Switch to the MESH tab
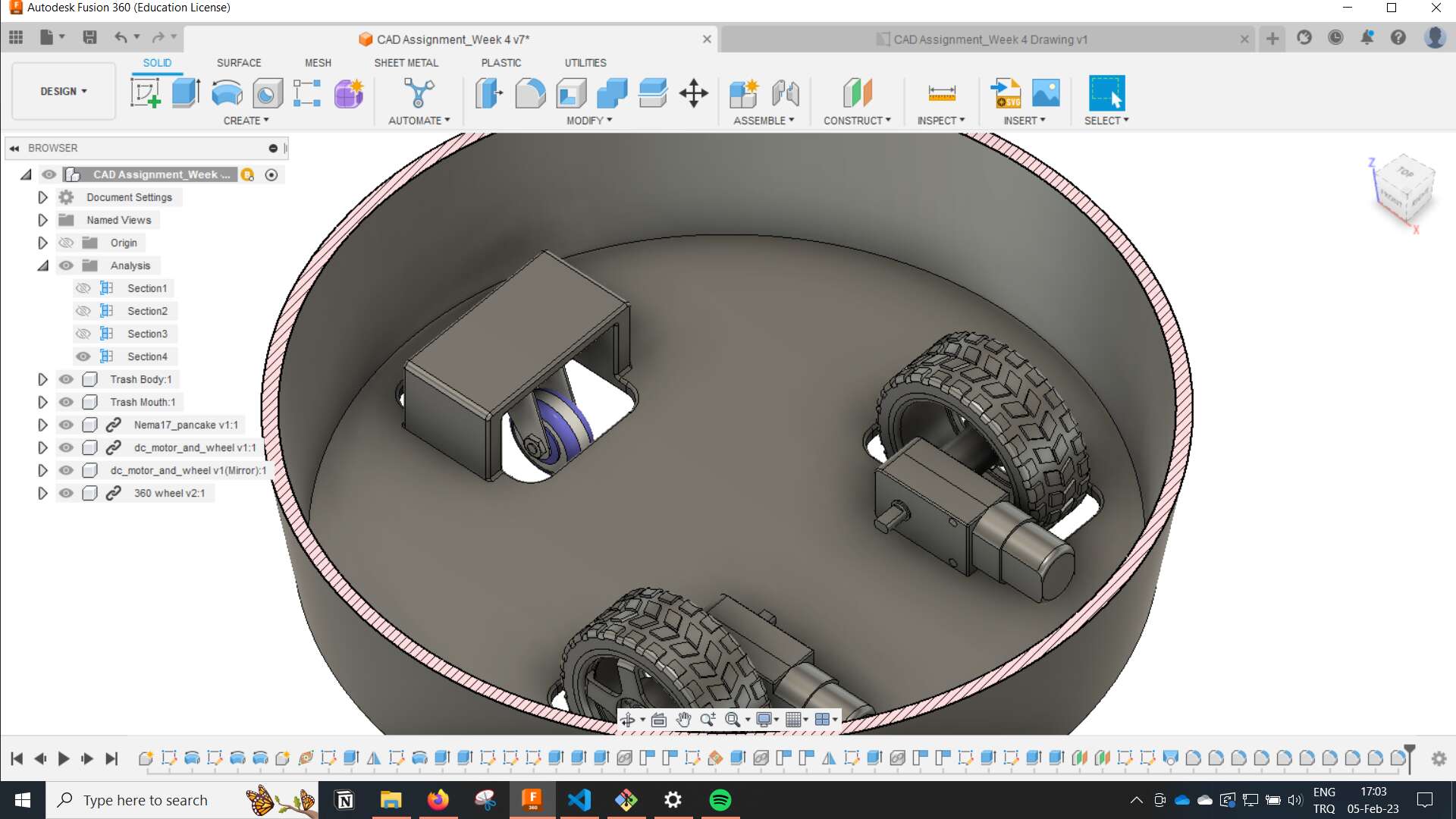The image size is (1456, 819). [x=318, y=63]
